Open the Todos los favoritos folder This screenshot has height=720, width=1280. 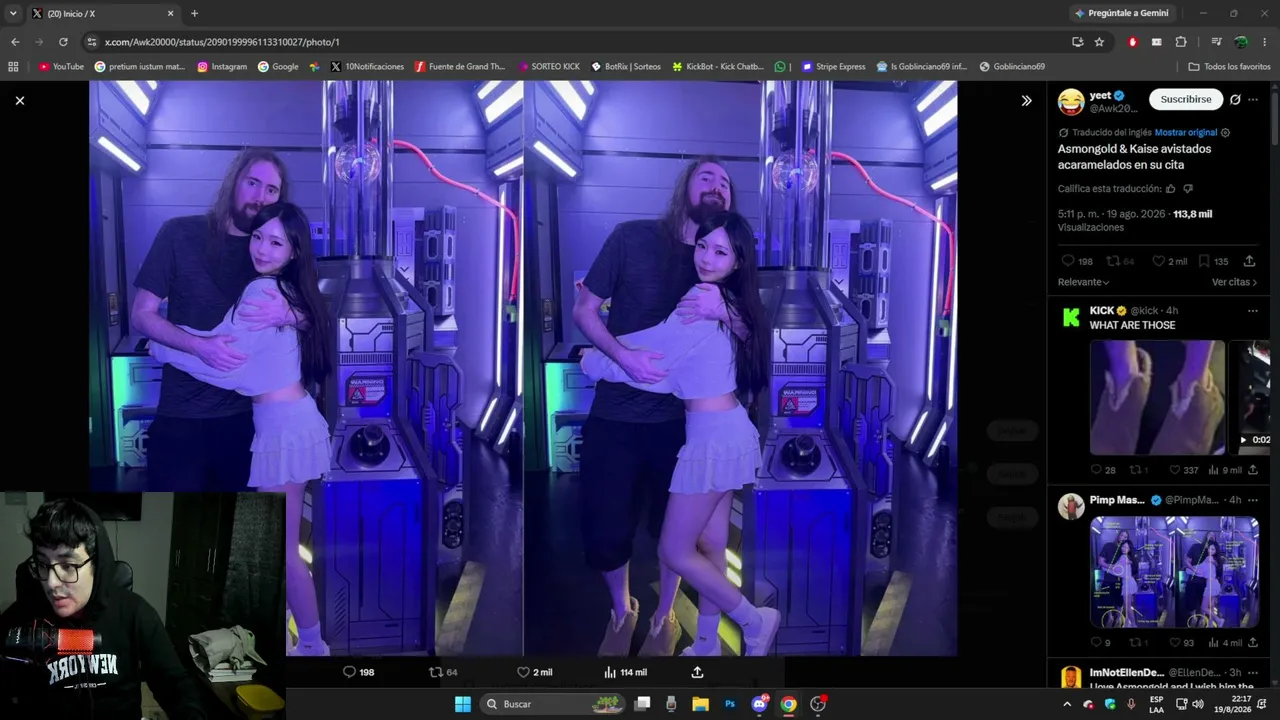pos(1229,67)
